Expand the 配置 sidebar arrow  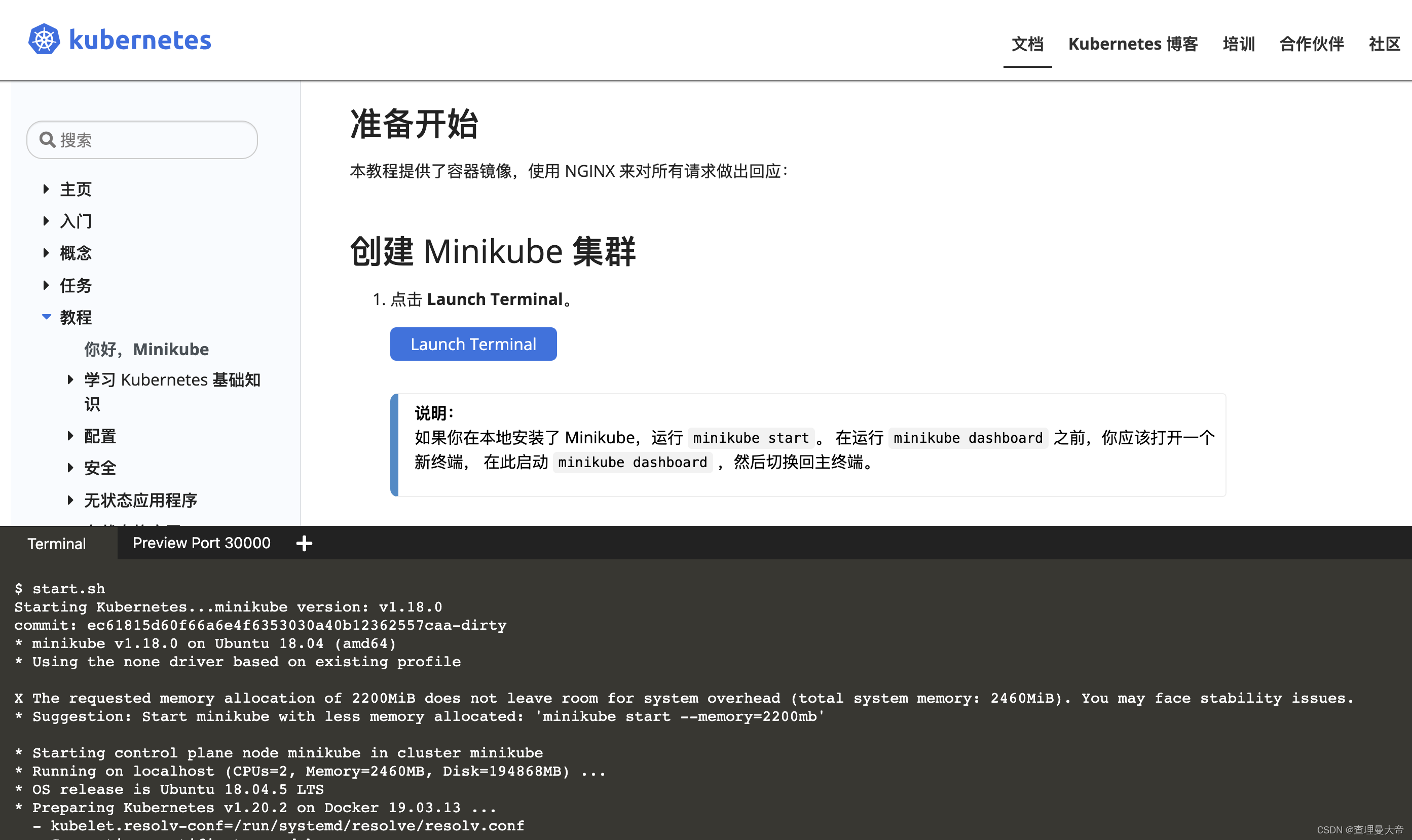click(x=70, y=436)
